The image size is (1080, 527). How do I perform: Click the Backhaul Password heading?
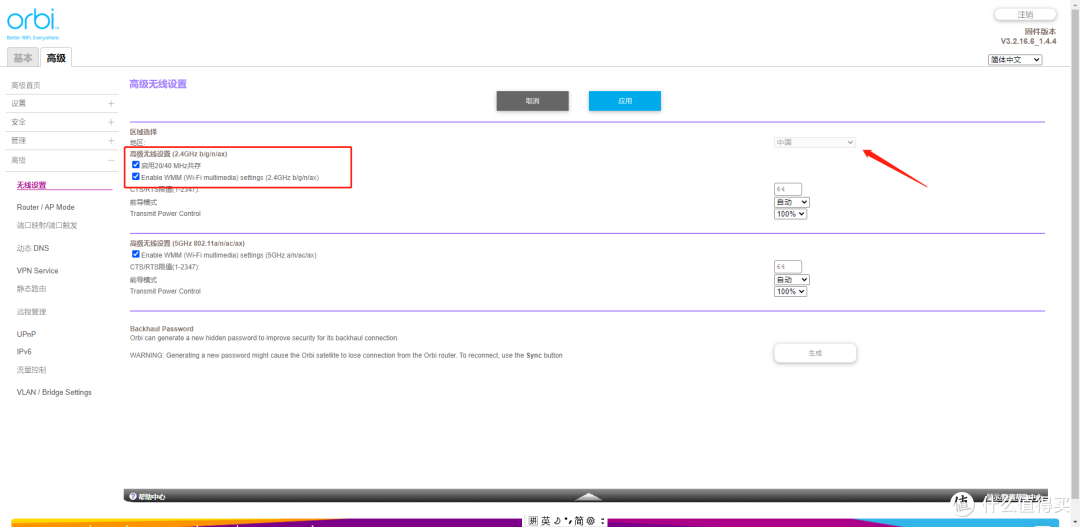161,329
